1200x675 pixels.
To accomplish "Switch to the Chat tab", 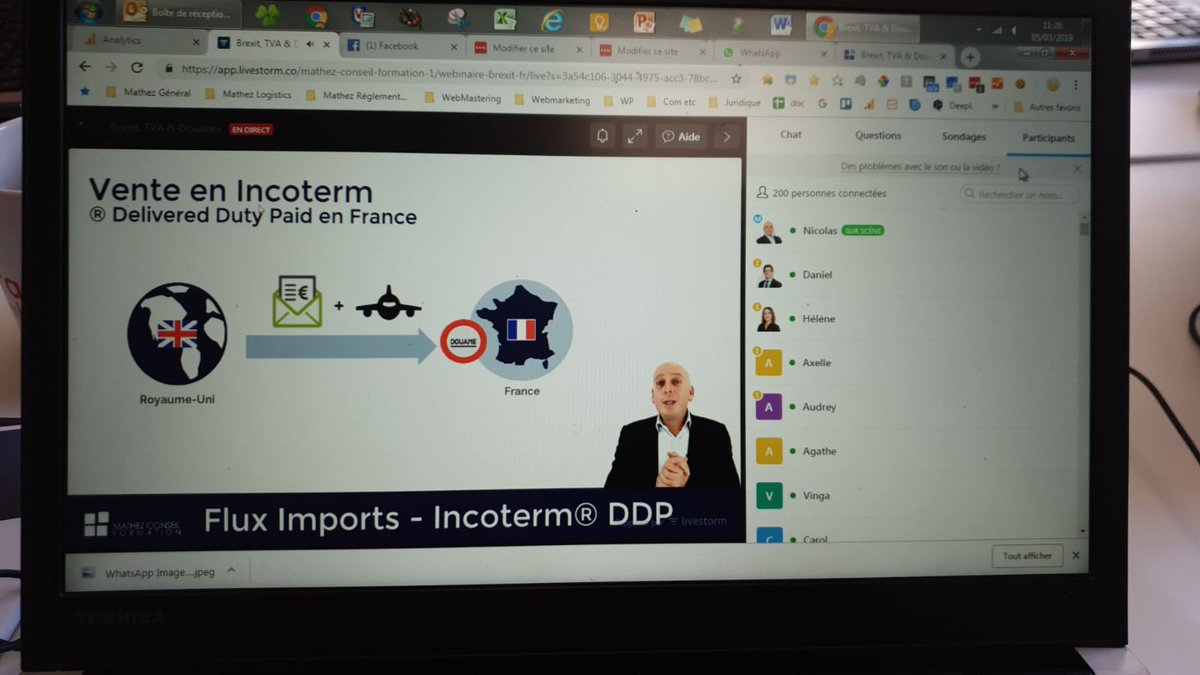I will pyautogui.click(x=790, y=135).
